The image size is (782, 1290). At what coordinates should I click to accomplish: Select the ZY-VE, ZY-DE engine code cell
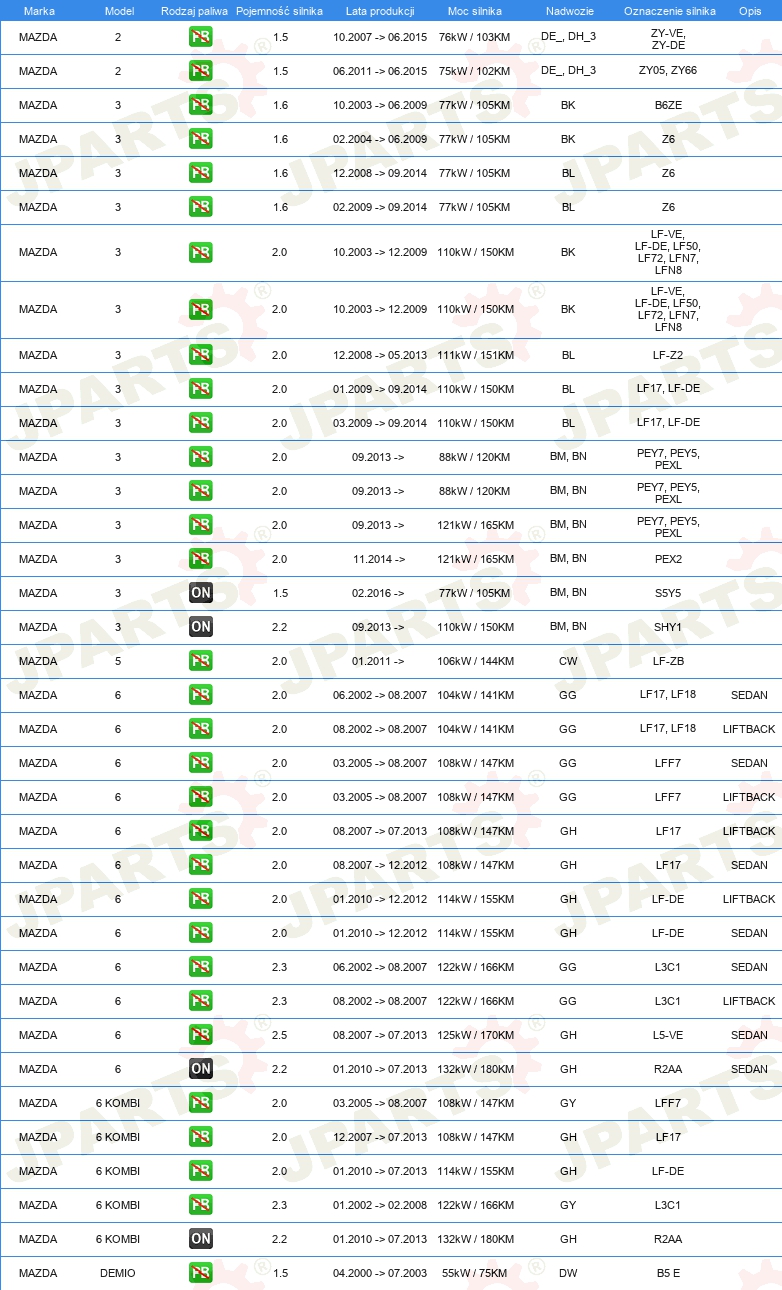[668, 39]
